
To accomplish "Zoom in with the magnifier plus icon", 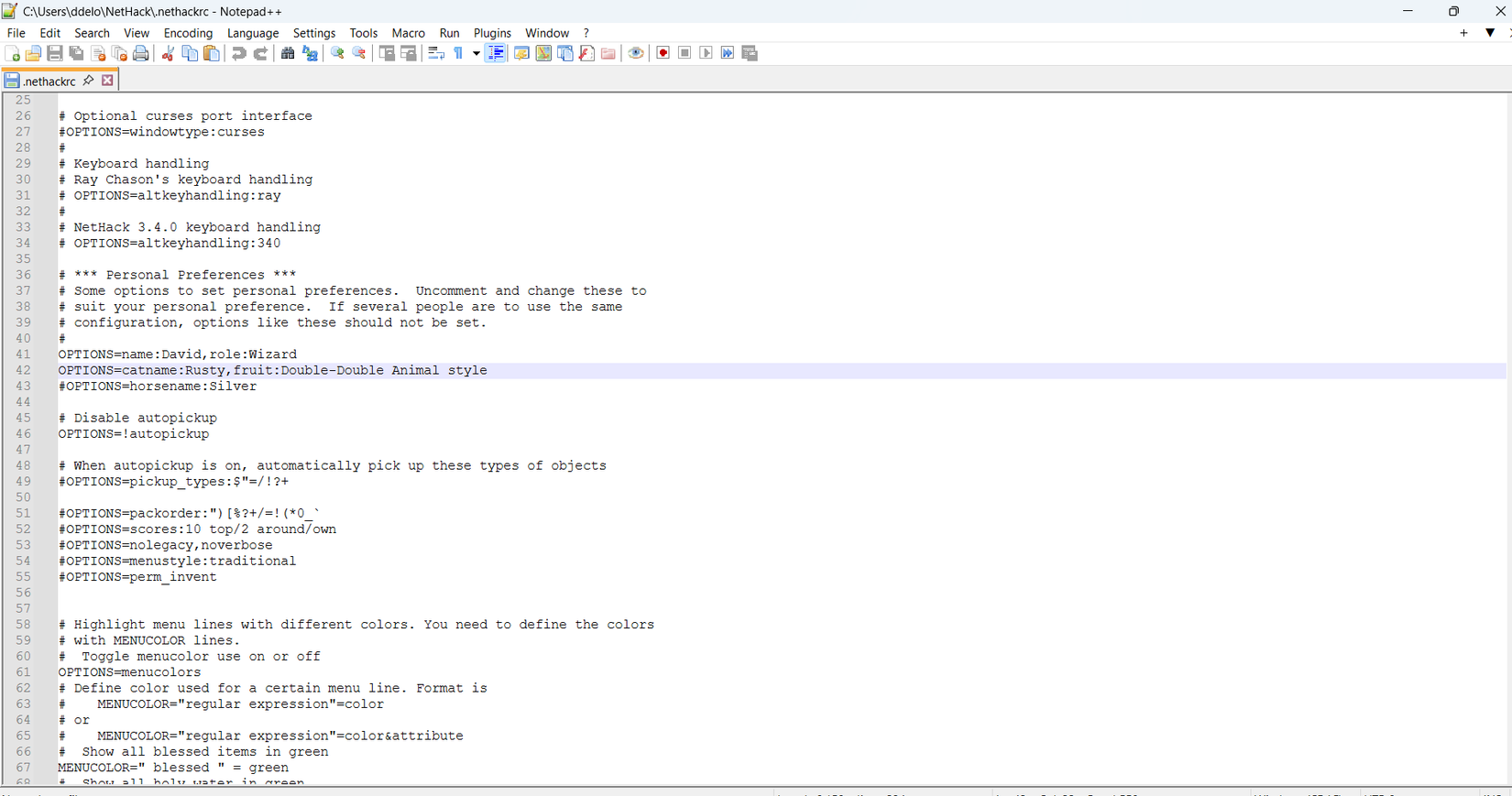I will 337,53.
